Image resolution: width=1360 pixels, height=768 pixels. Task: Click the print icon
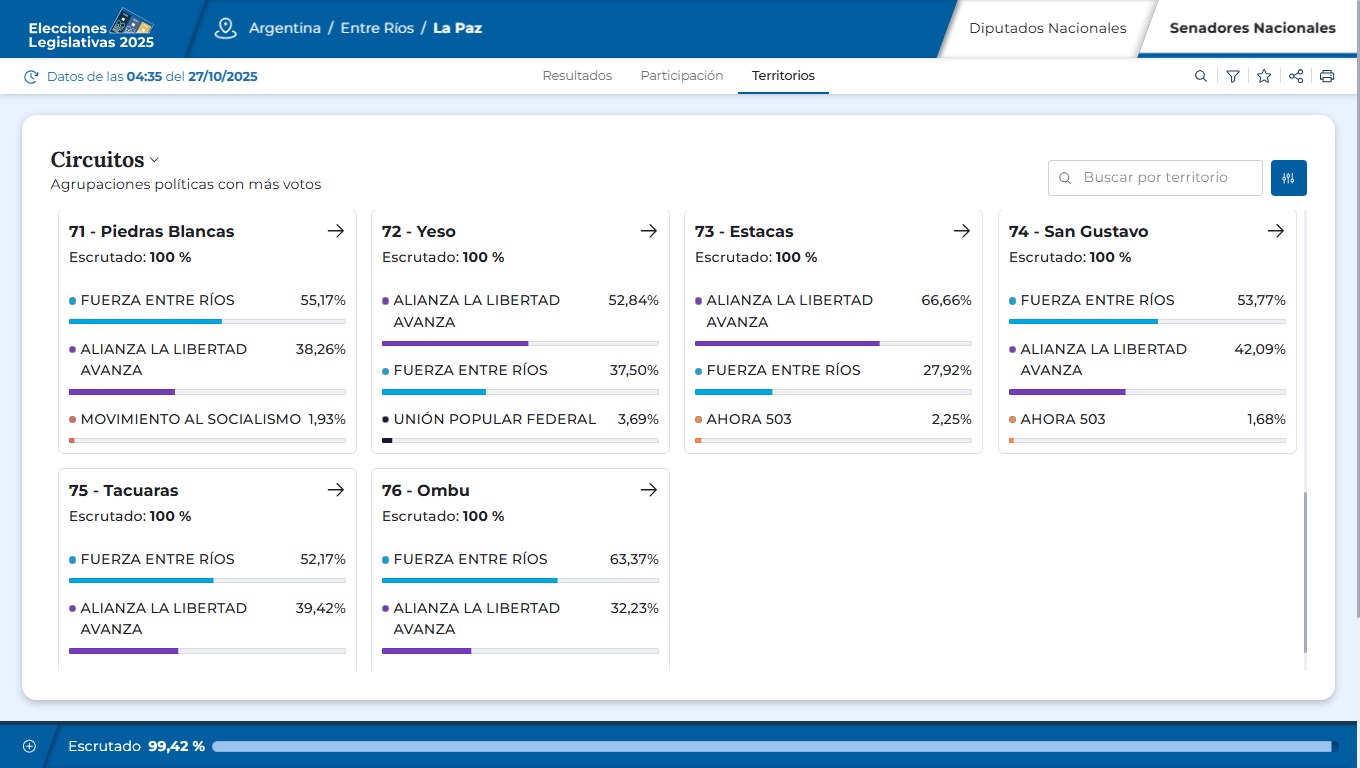point(1327,76)
